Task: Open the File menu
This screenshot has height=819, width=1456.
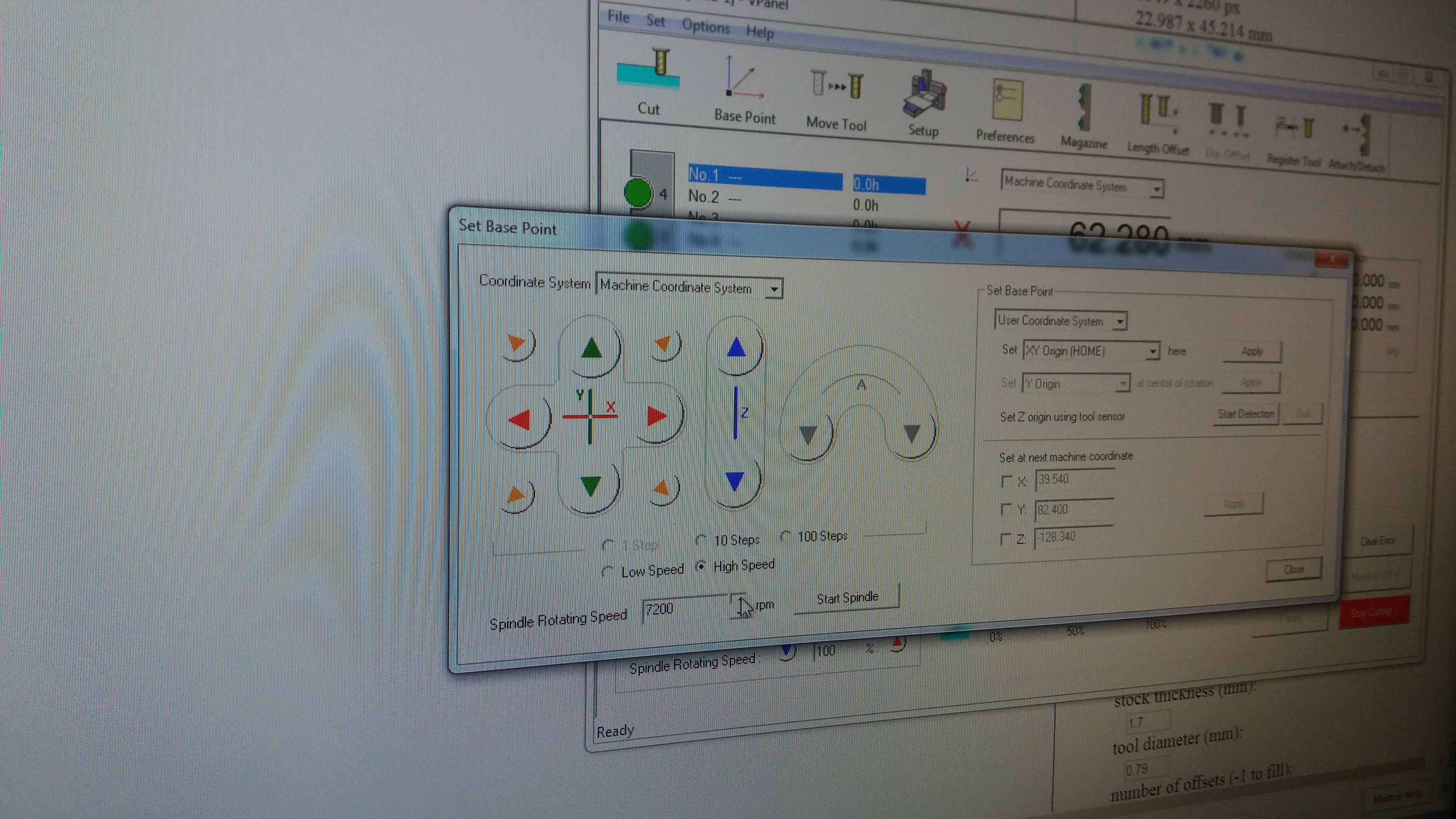Action: [618, 17]
